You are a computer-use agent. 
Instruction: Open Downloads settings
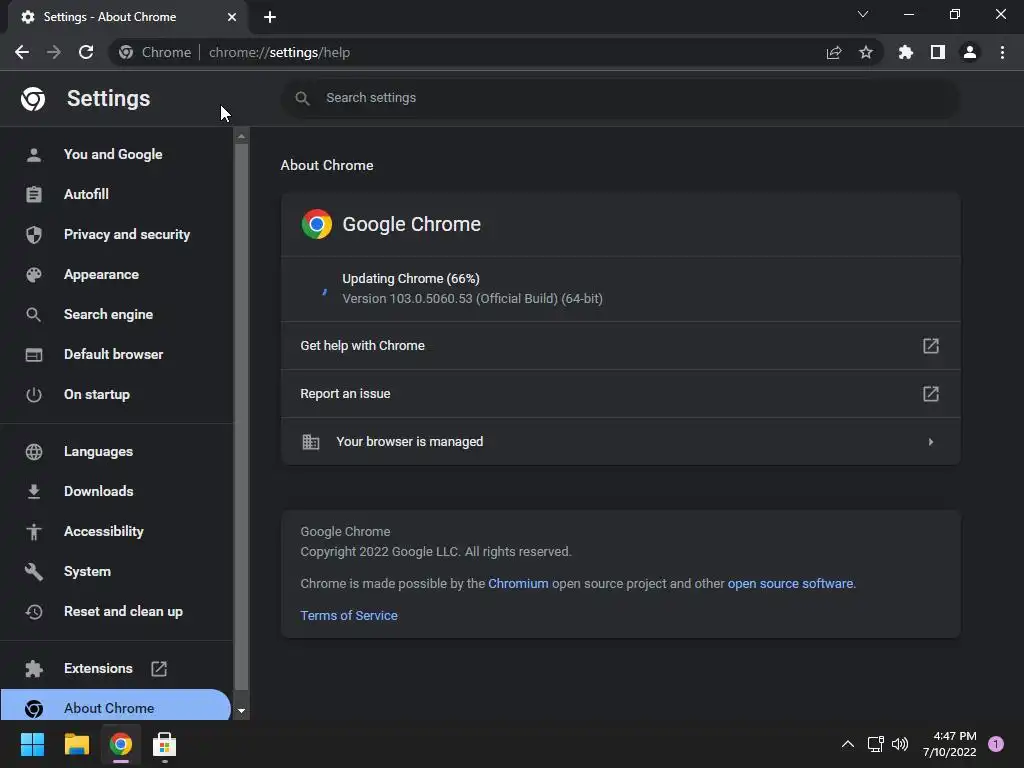(x=116, y=492)
